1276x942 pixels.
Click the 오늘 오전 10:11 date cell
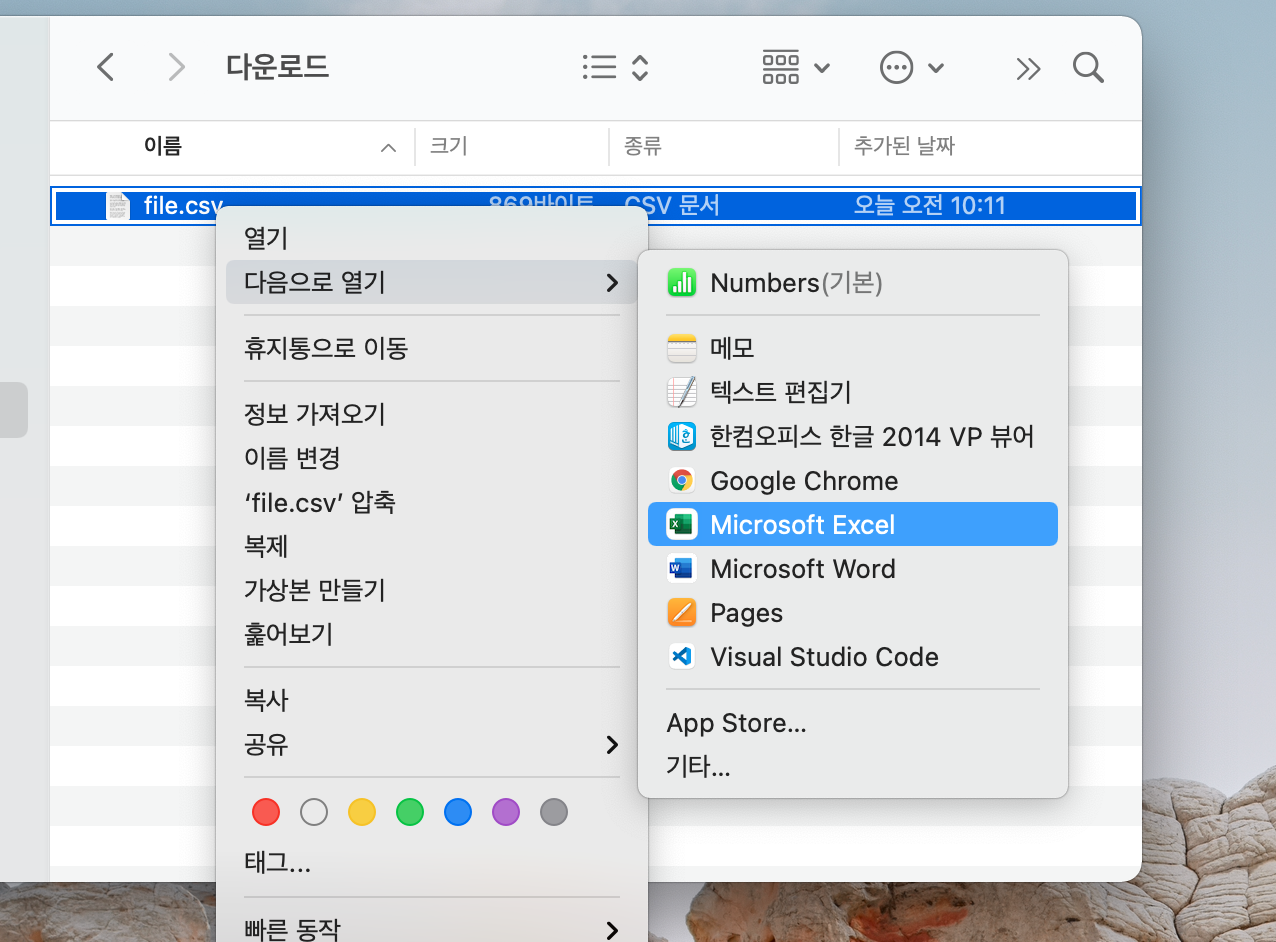(929, 206)
